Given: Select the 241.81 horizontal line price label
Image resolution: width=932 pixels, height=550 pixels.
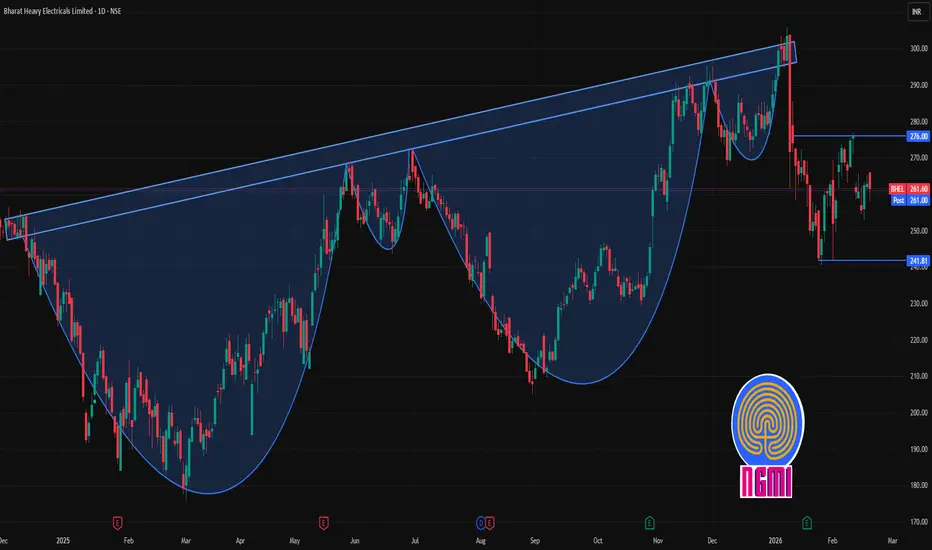Looking at the screenshot, I should (918, 261).
